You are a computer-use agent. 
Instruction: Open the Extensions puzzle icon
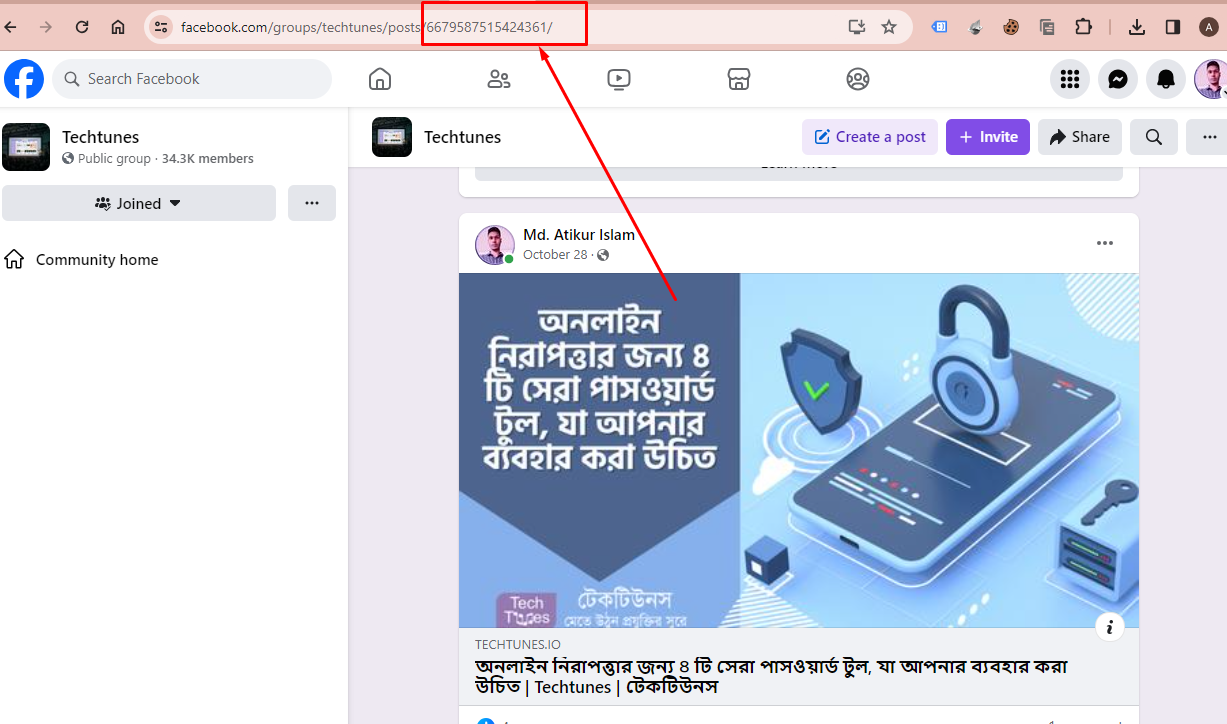(1083, 27)
